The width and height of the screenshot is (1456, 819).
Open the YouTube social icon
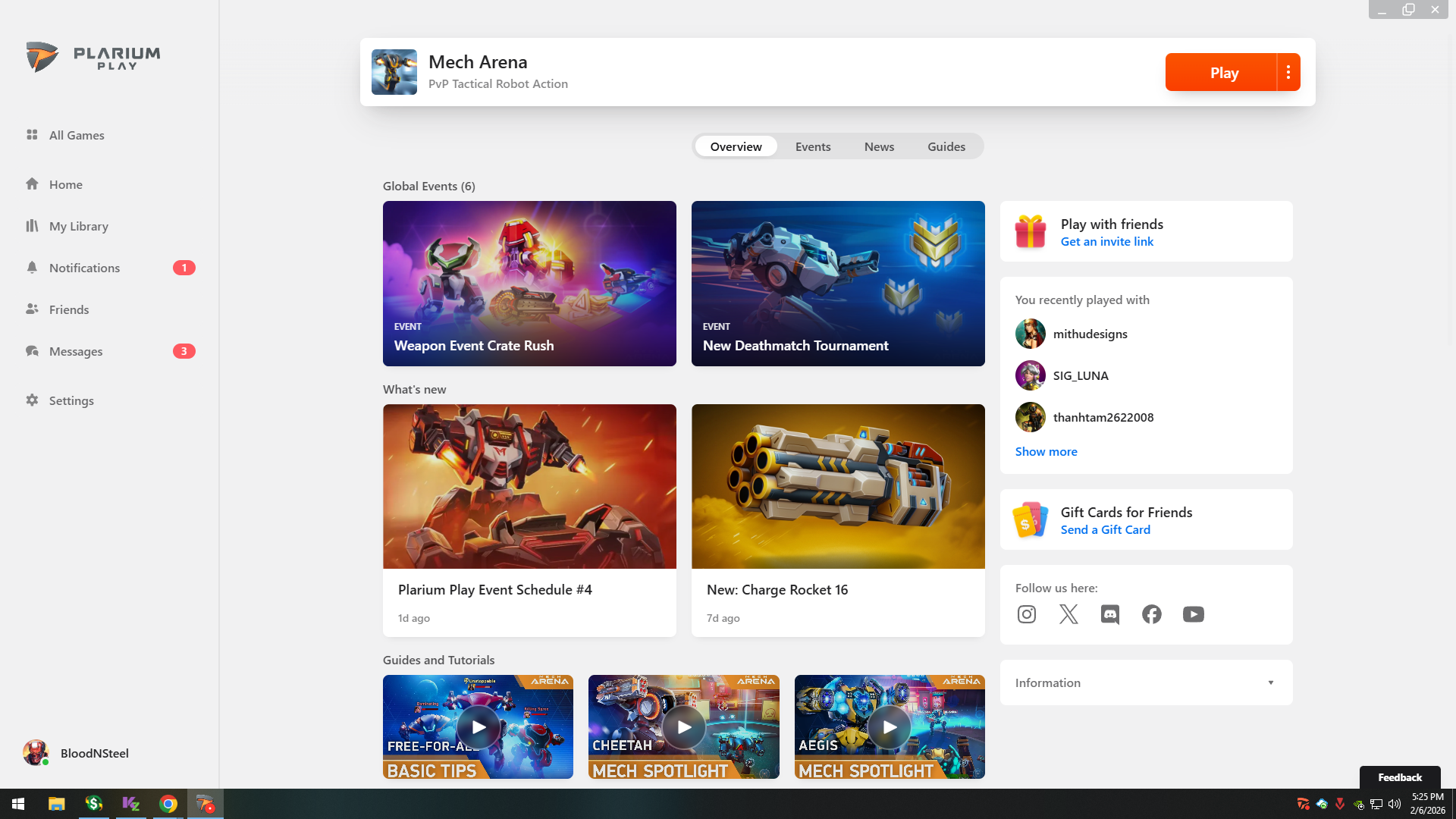pyautogui.click(x=1193, y=614)
